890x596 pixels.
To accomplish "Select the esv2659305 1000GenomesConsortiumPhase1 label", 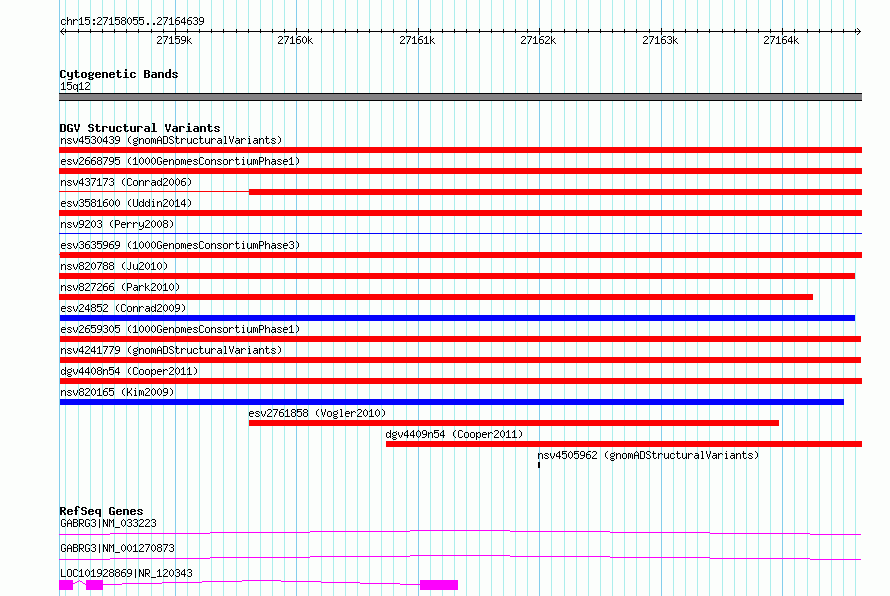I will 180,329.
